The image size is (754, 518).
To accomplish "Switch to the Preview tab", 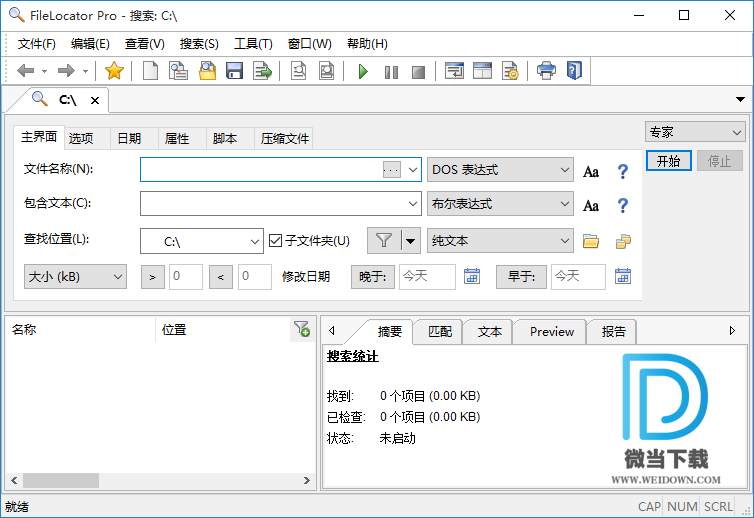I will pyautogui.click(x=552, y=331).
